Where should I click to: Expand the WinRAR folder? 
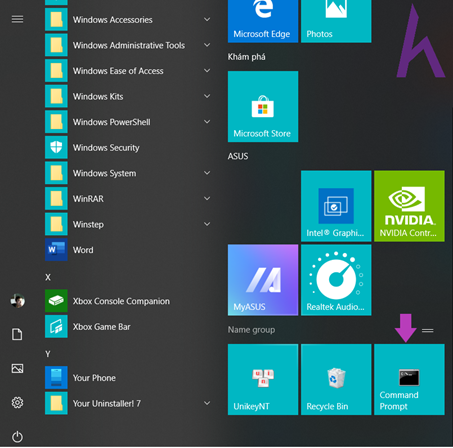click(128, 199)
